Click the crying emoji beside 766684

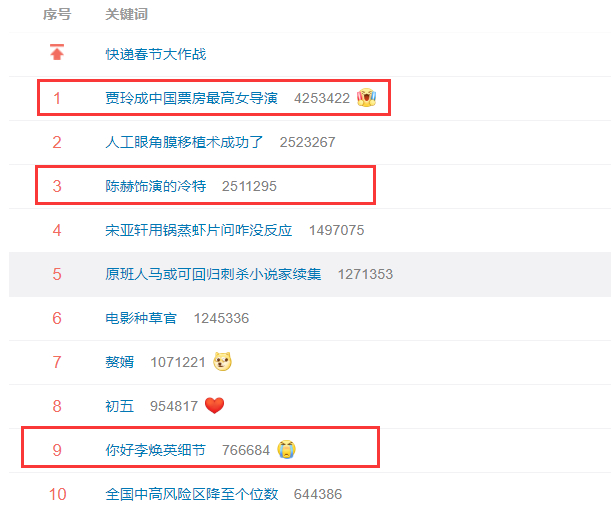tap(286, 449)
